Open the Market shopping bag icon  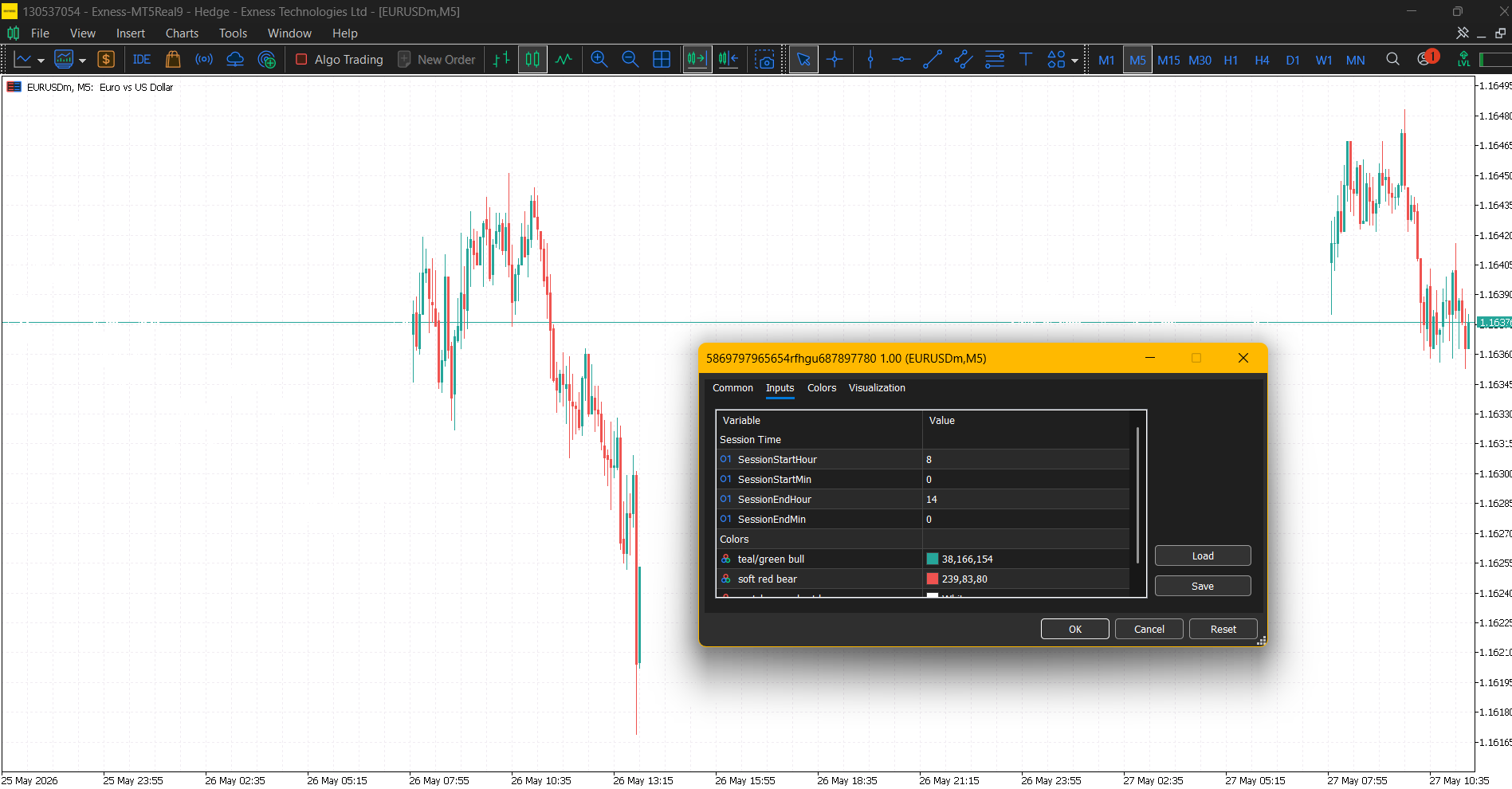pos(173,60)
